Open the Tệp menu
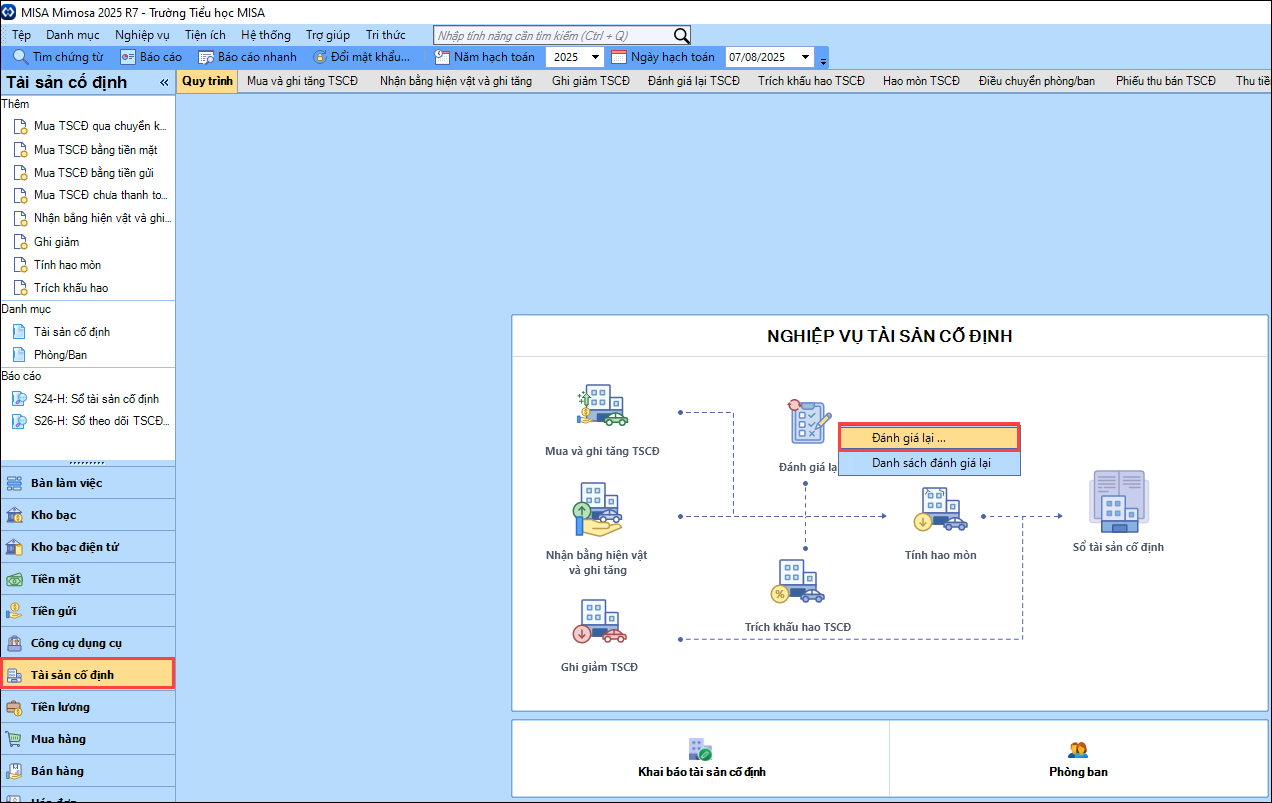1272x803 pixels. coord(21,35)
